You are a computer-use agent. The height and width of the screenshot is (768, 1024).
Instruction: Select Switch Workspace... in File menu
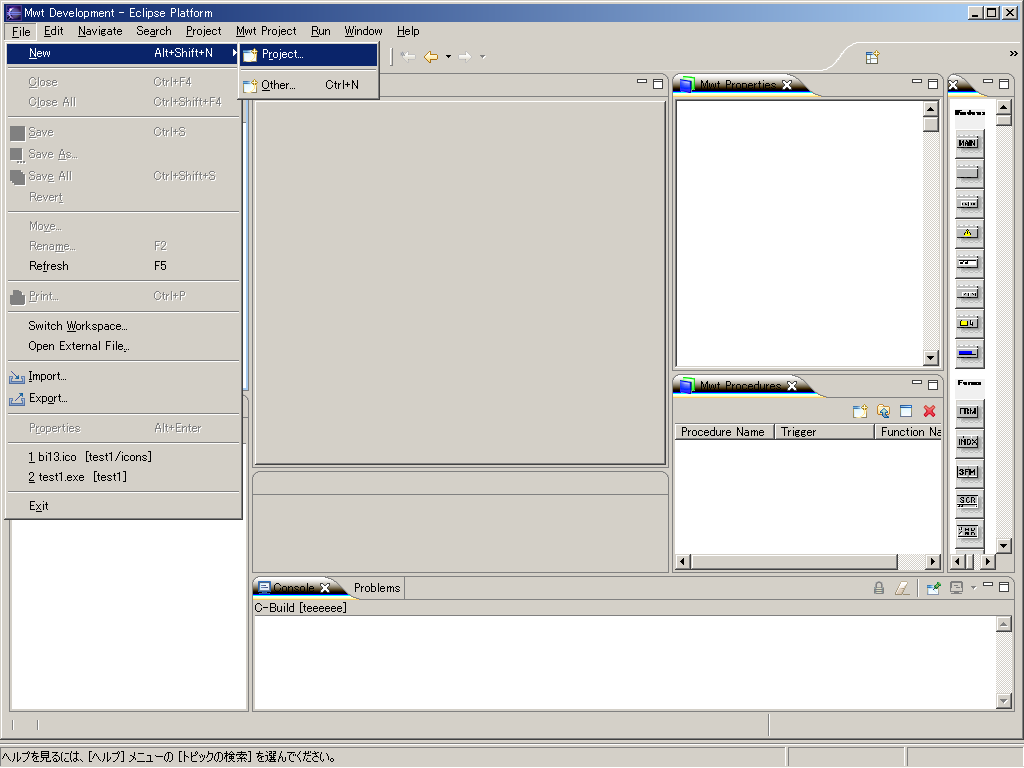(123, 326)
